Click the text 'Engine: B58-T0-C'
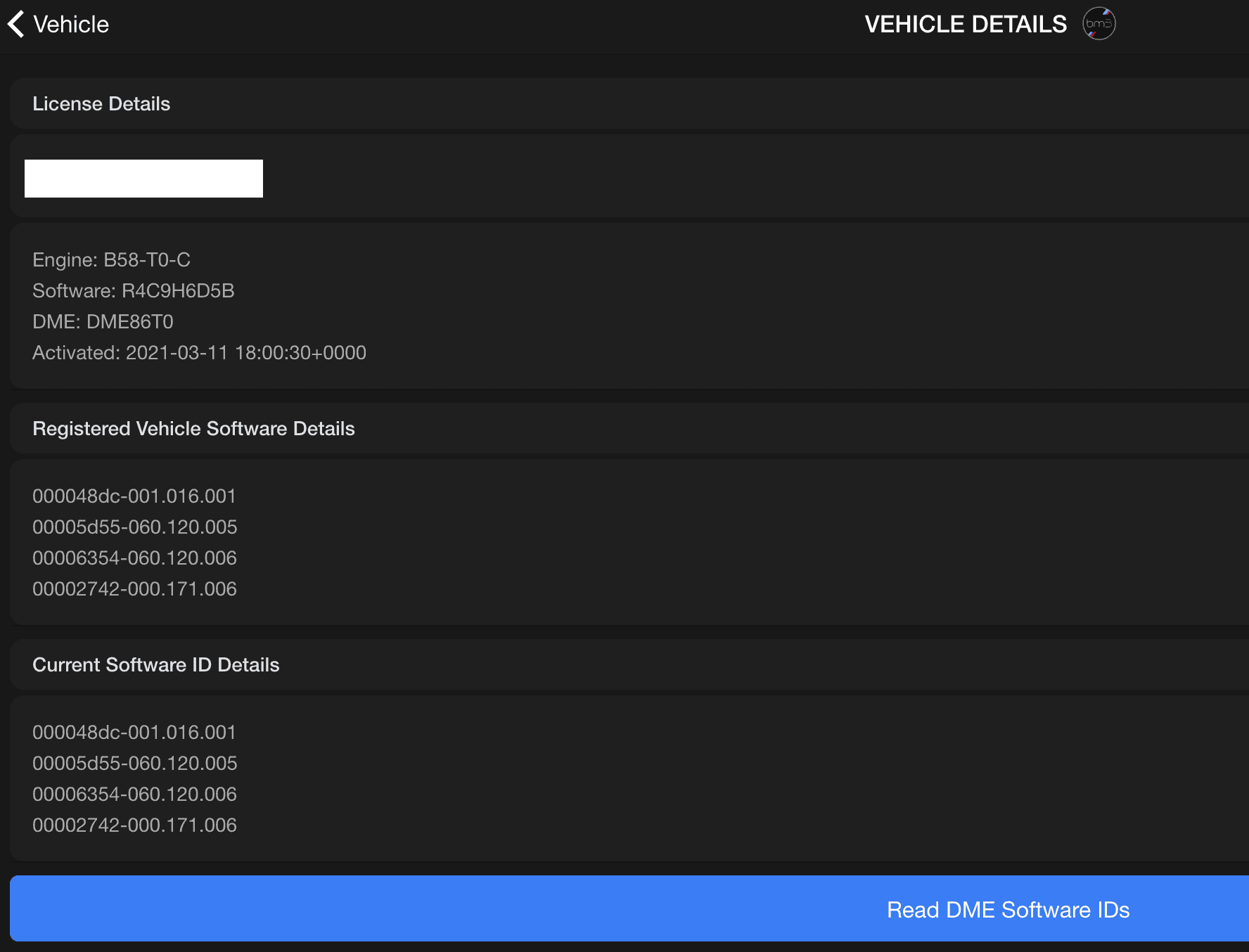This screenshot has width=1249, height=952. (x=111, y=260)
